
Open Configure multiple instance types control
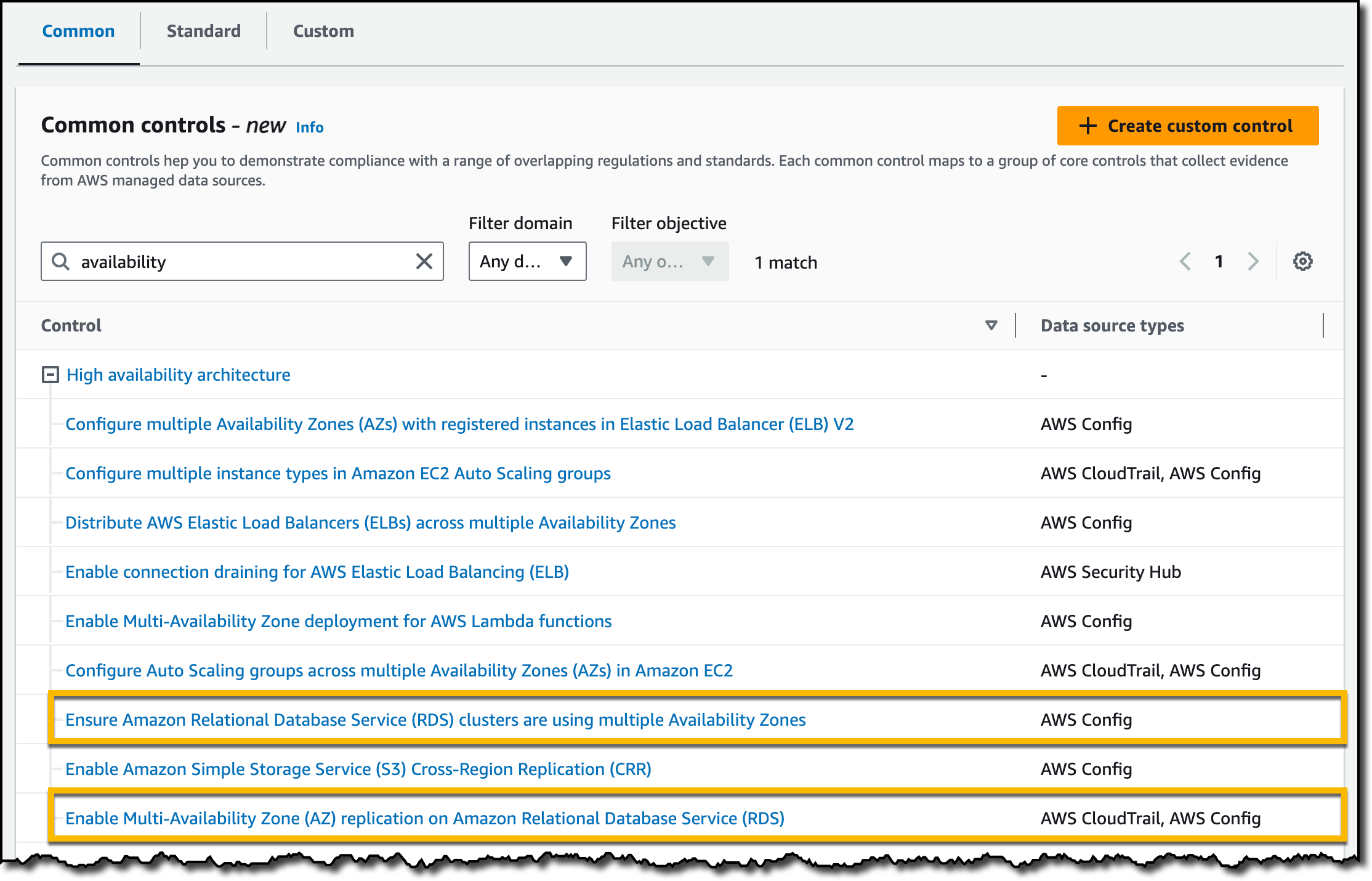337,473
